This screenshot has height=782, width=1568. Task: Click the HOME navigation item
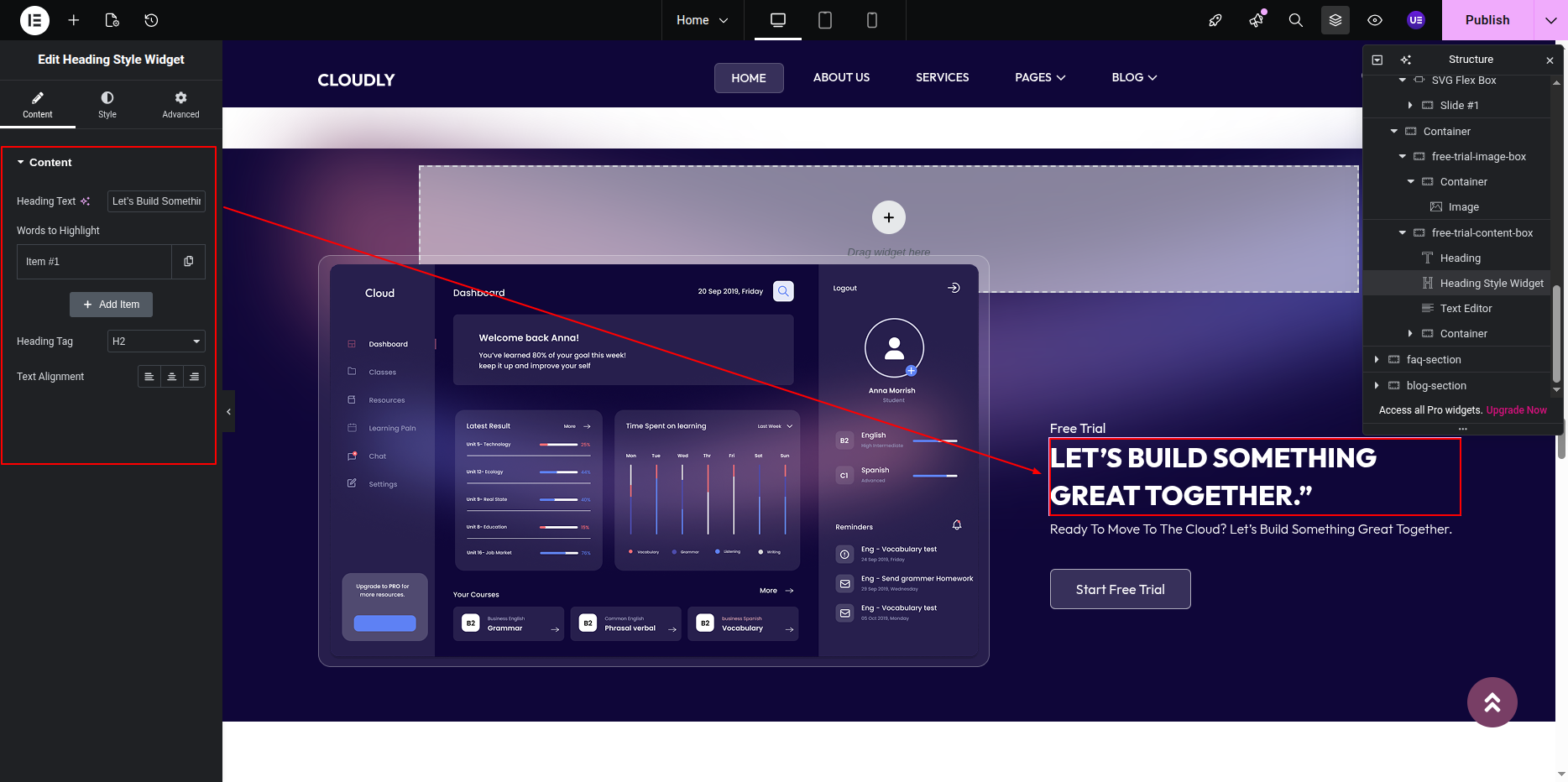(749, 78)
